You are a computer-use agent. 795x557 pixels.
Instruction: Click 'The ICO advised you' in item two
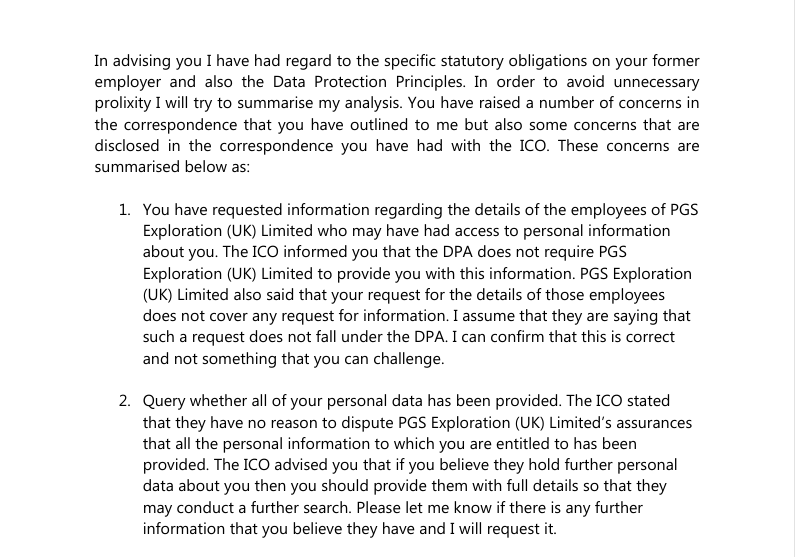(290, 465)
